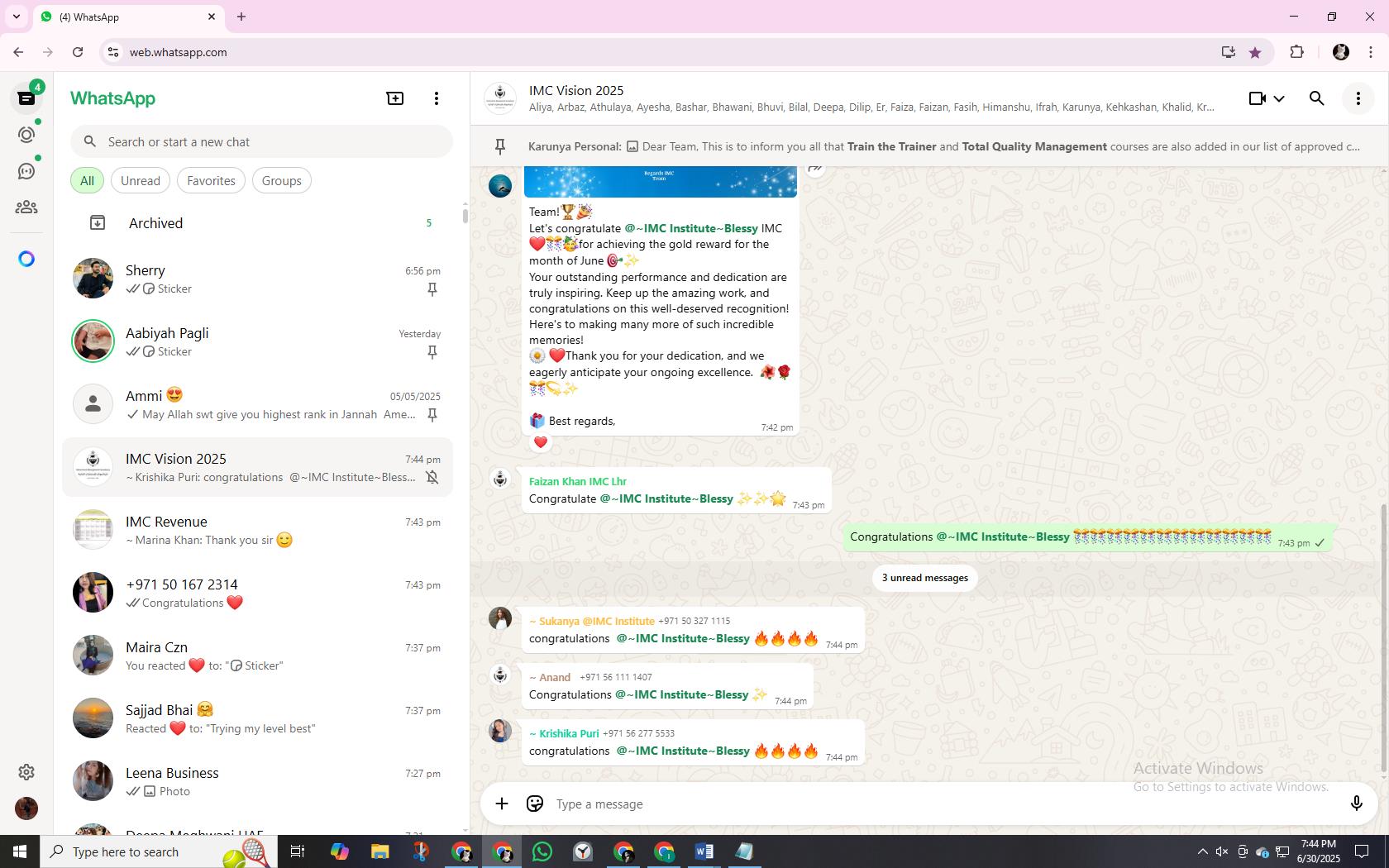Click the pin icon on Sherry chat
Viewport: 1389px width, 868px height.
coord(432,289)
